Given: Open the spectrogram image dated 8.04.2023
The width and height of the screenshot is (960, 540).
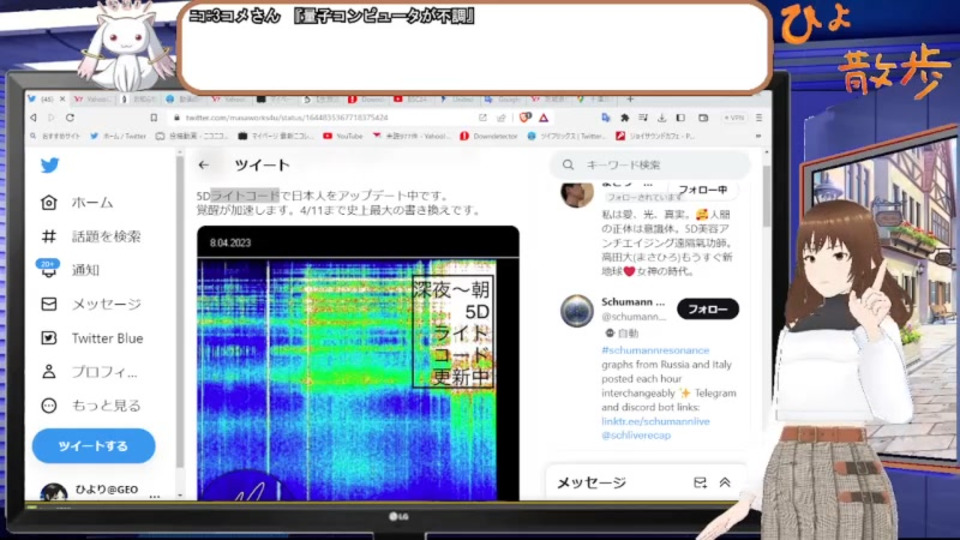Looking at the screenshot, I should 358,364.
